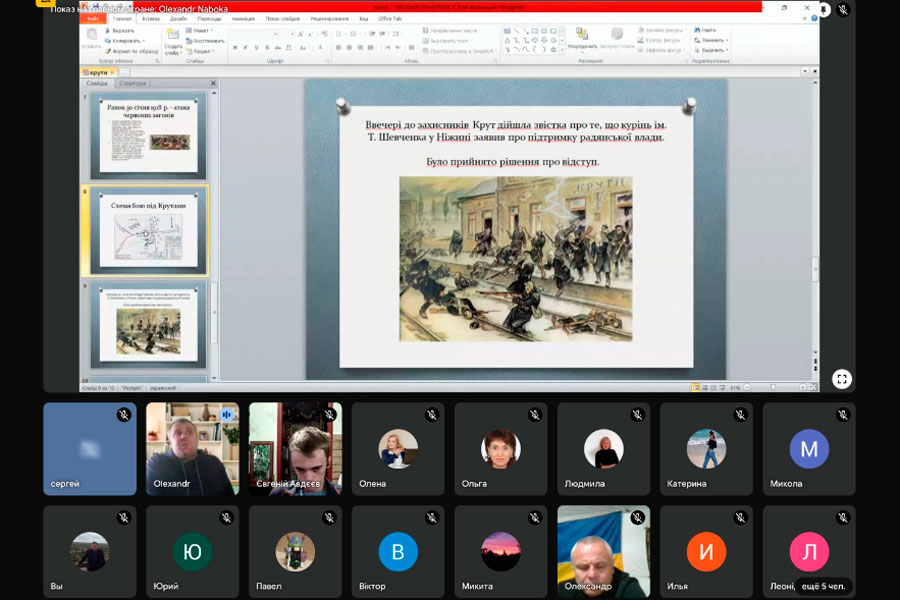
Task: Click the fullscreen icon on shared screen
Action: 842,379
